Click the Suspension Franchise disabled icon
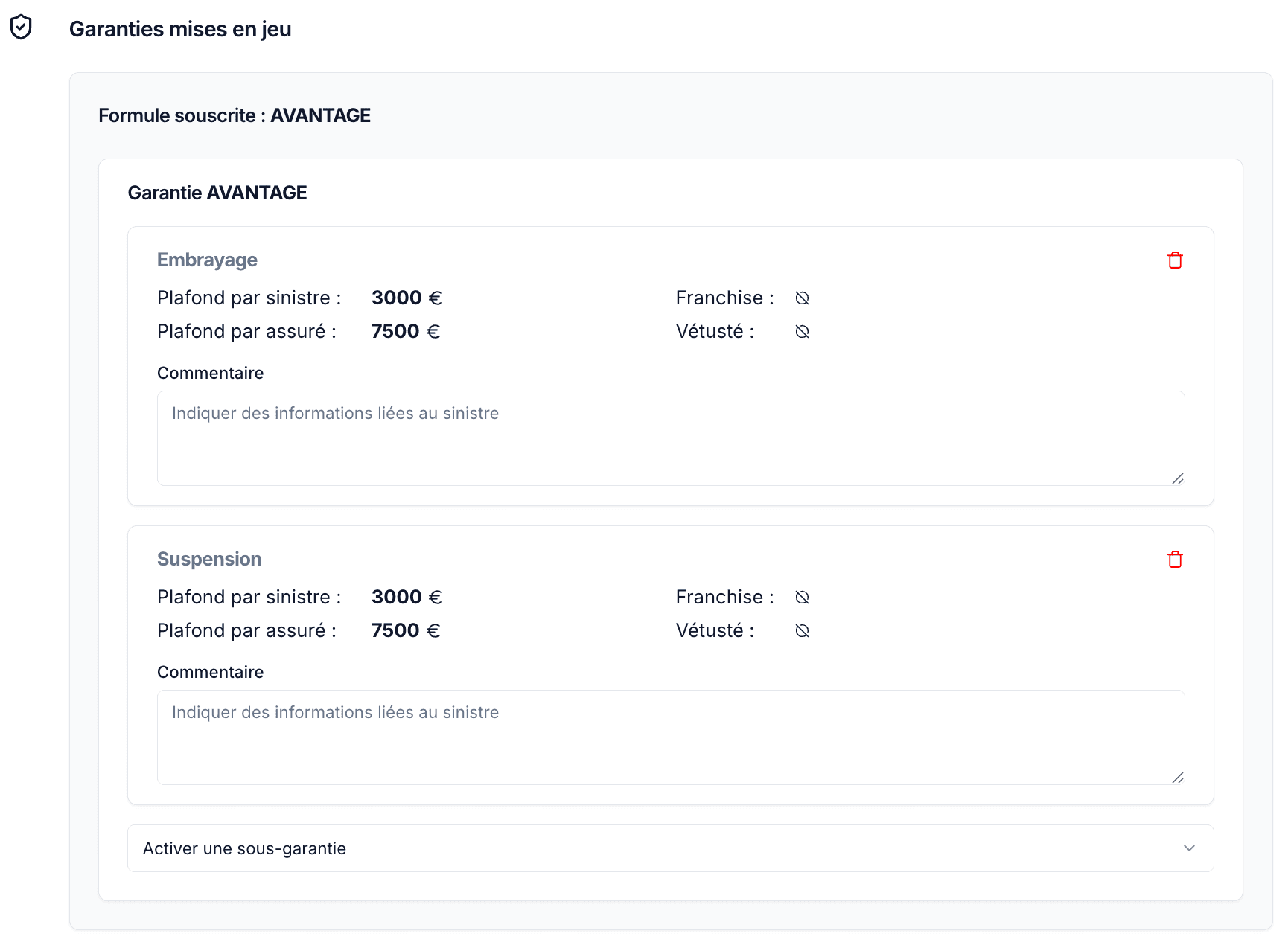The image size is (1288, 951). (802, 598)
